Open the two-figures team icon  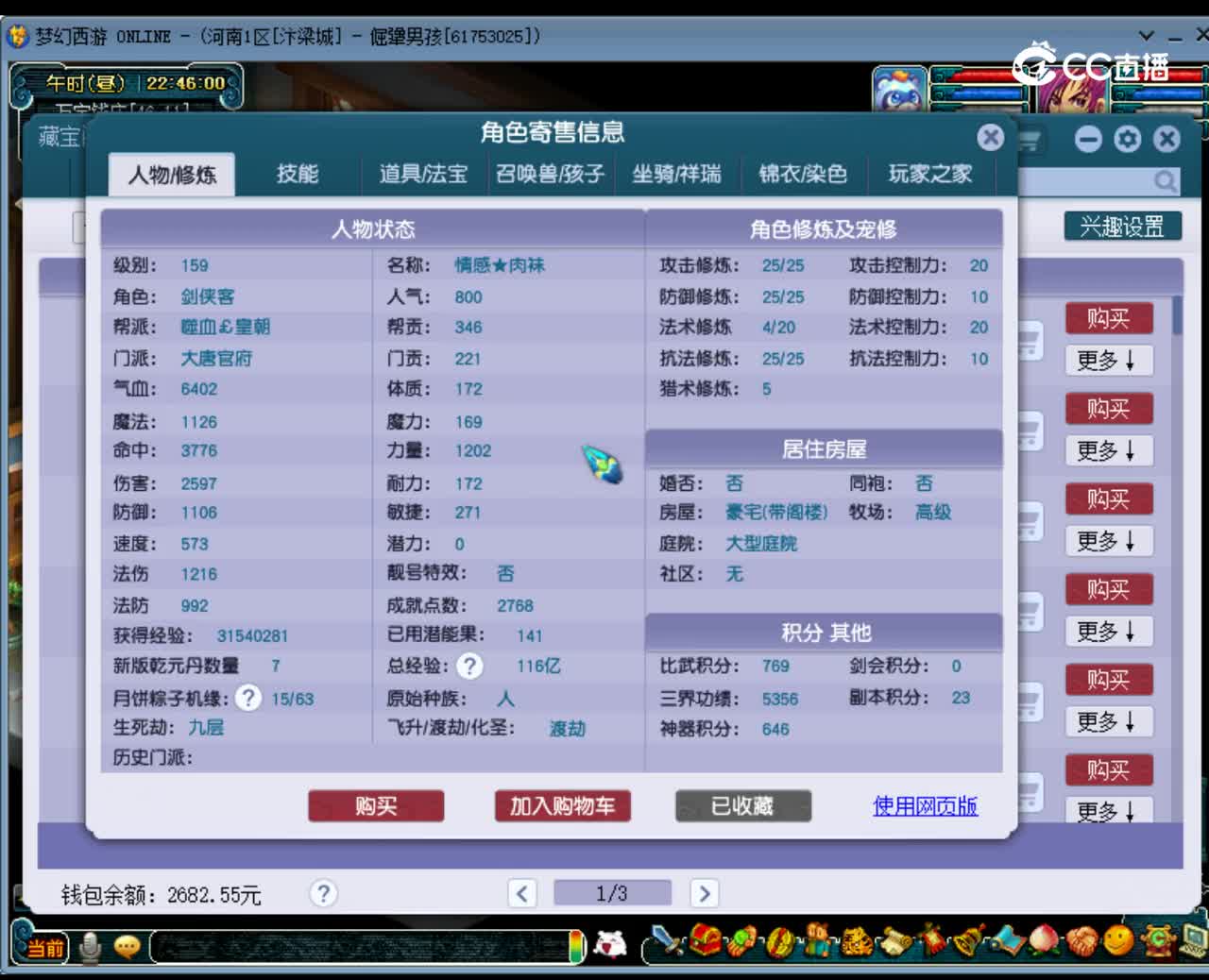click(818, 940)
